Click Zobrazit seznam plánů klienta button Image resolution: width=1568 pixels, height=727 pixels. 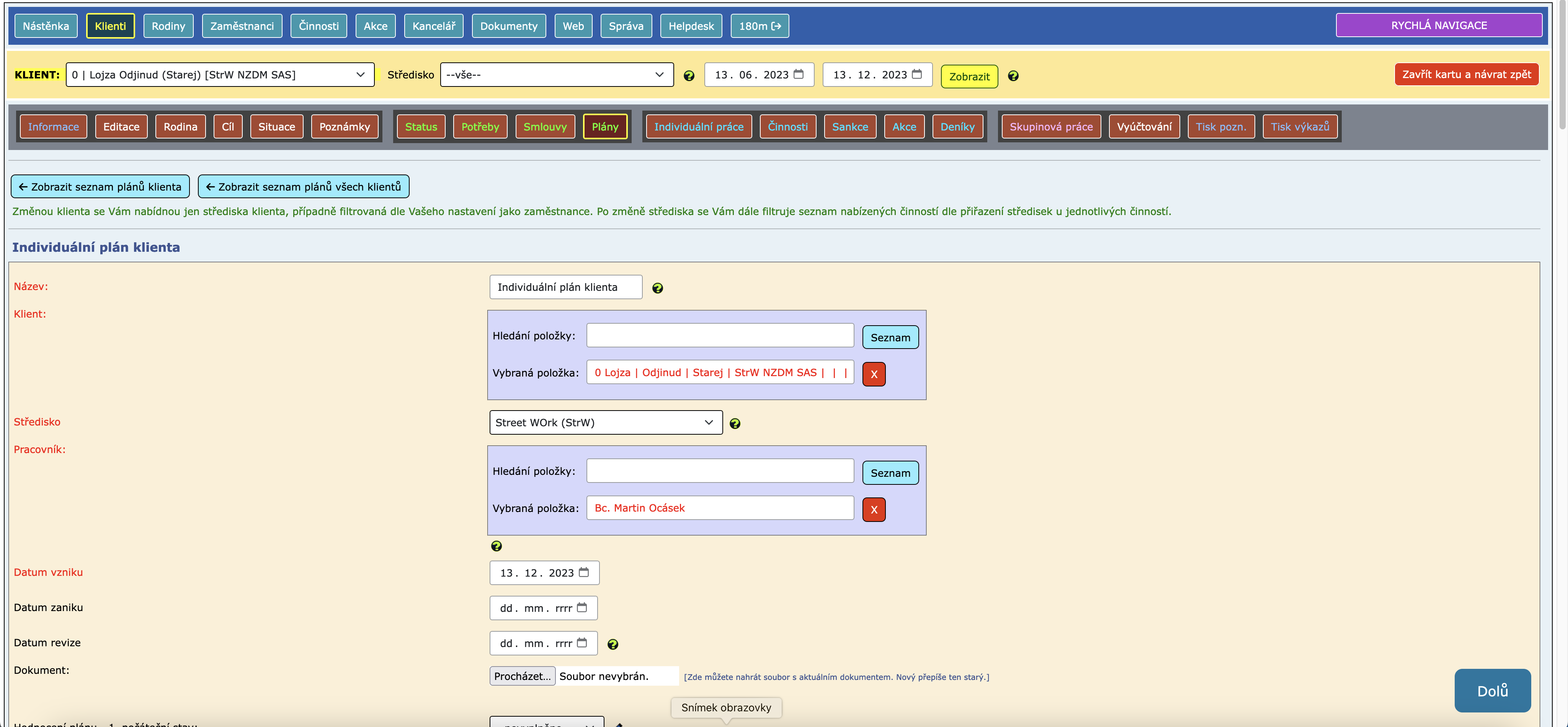pos(100,187)
